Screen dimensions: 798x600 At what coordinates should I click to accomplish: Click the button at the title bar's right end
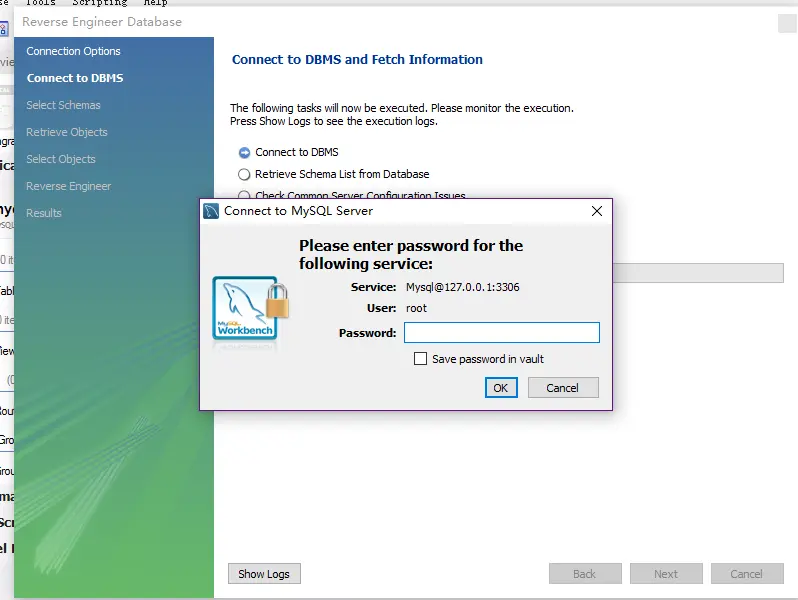coord(787,23)
